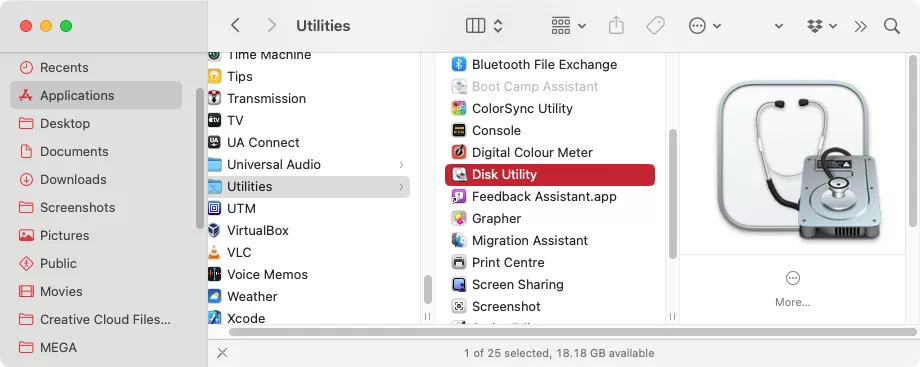The width and height of the screenshot is (920, 367).
Task: Click the Disk Utility preview image
Action: (x=800, y=159)
